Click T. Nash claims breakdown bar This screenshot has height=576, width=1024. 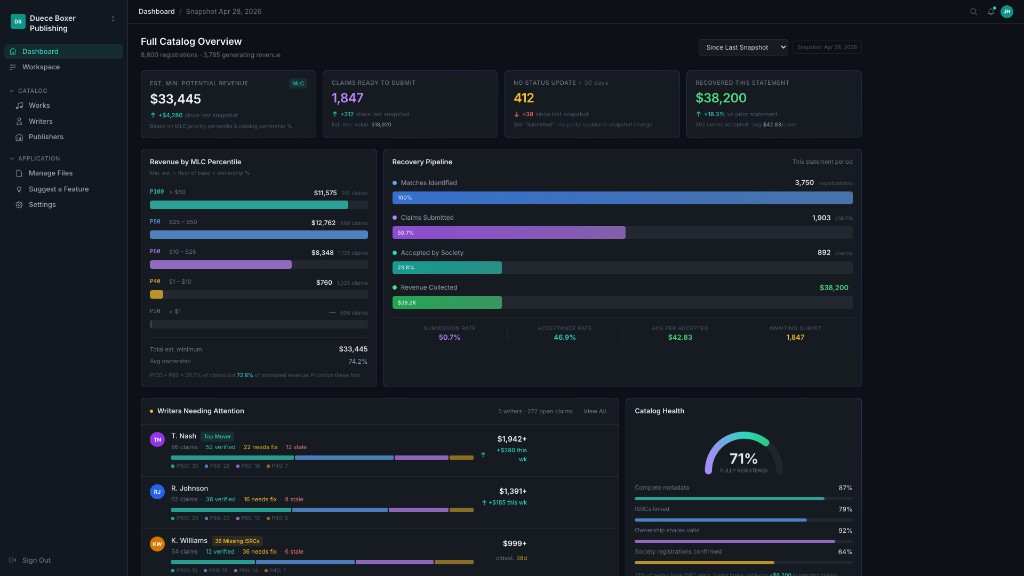pyautogui.click(x=322, y=458)
